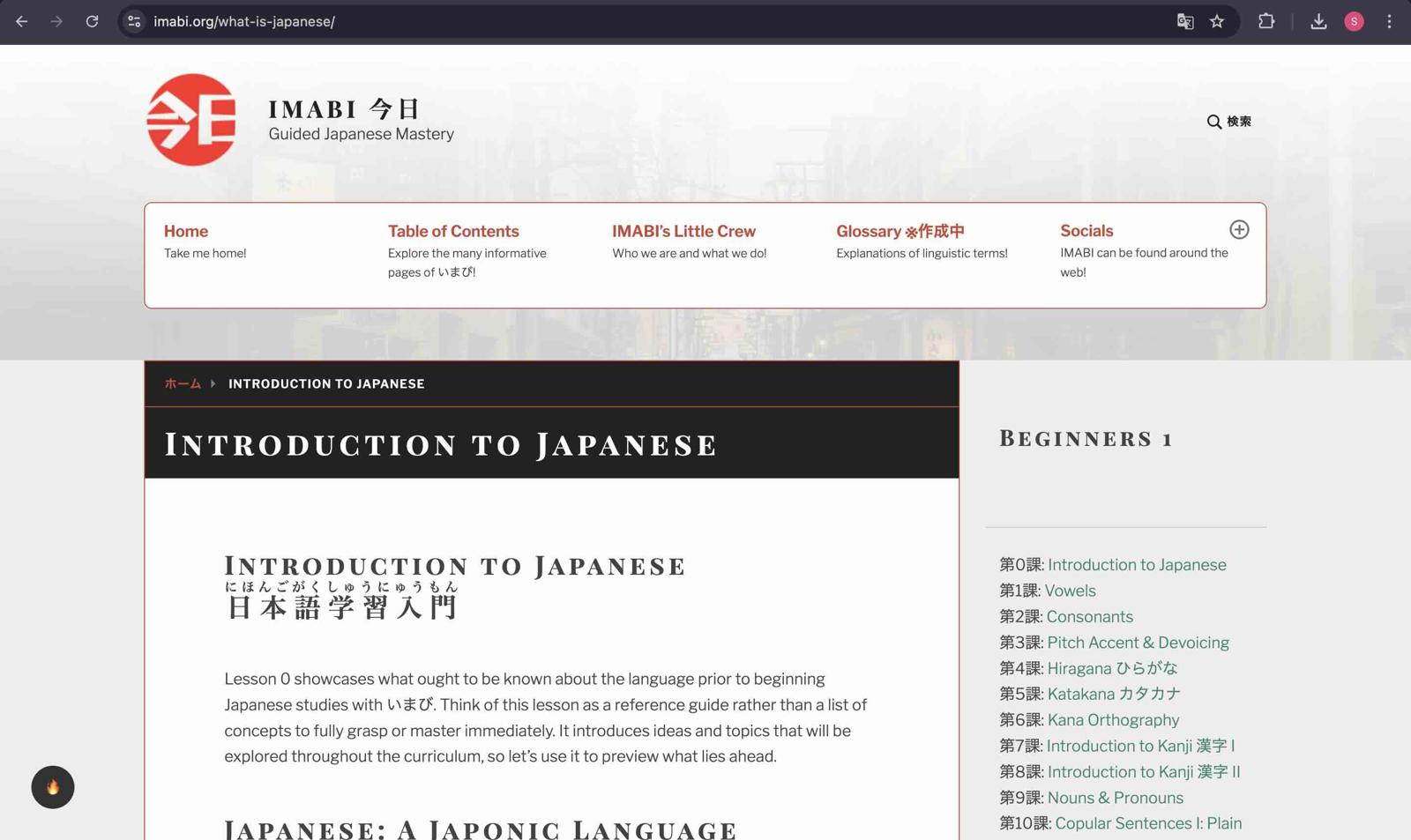Select Home from the navigation menu
Screen dimensions: 1411x840
[x=185, y=231]
